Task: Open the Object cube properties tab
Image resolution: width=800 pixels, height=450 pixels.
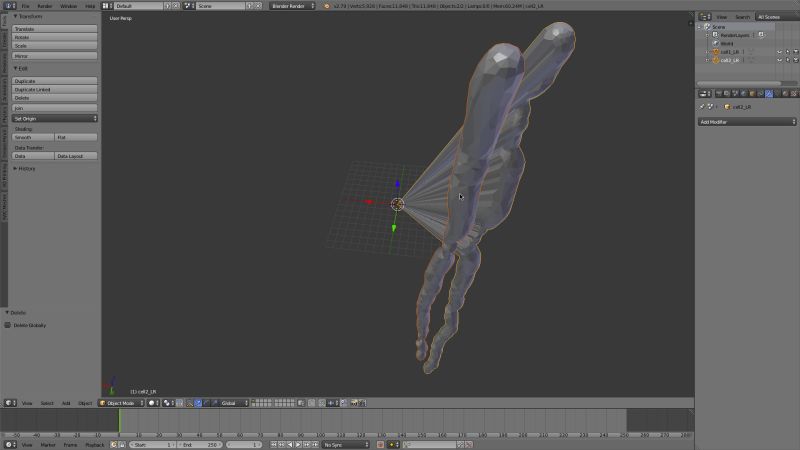Action: (x=752, y=94)
